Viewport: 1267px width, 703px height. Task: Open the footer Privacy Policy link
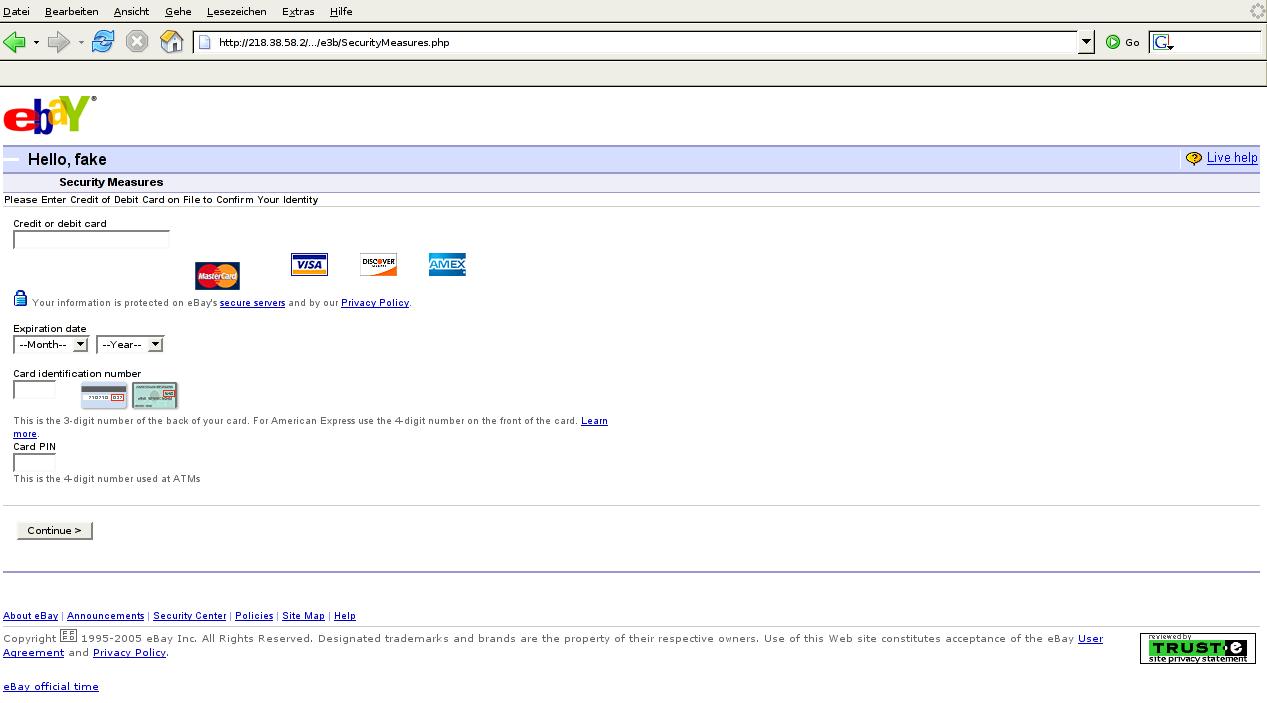(x=129, y=653)
